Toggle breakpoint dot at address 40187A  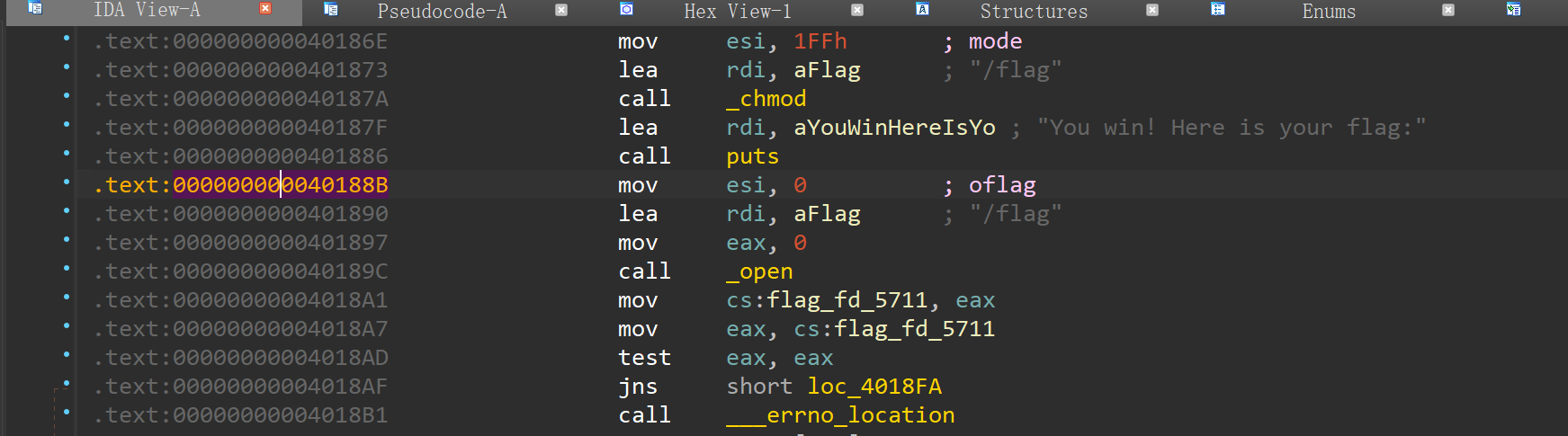tap(67, 95)
